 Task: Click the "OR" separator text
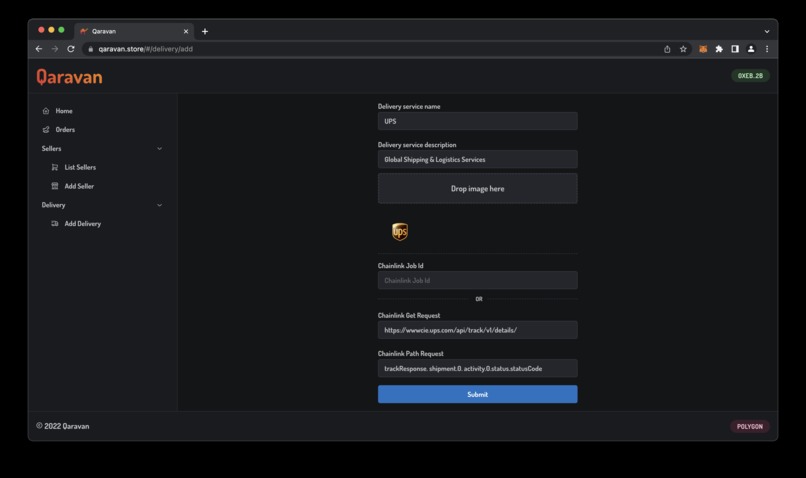(479, 299)
